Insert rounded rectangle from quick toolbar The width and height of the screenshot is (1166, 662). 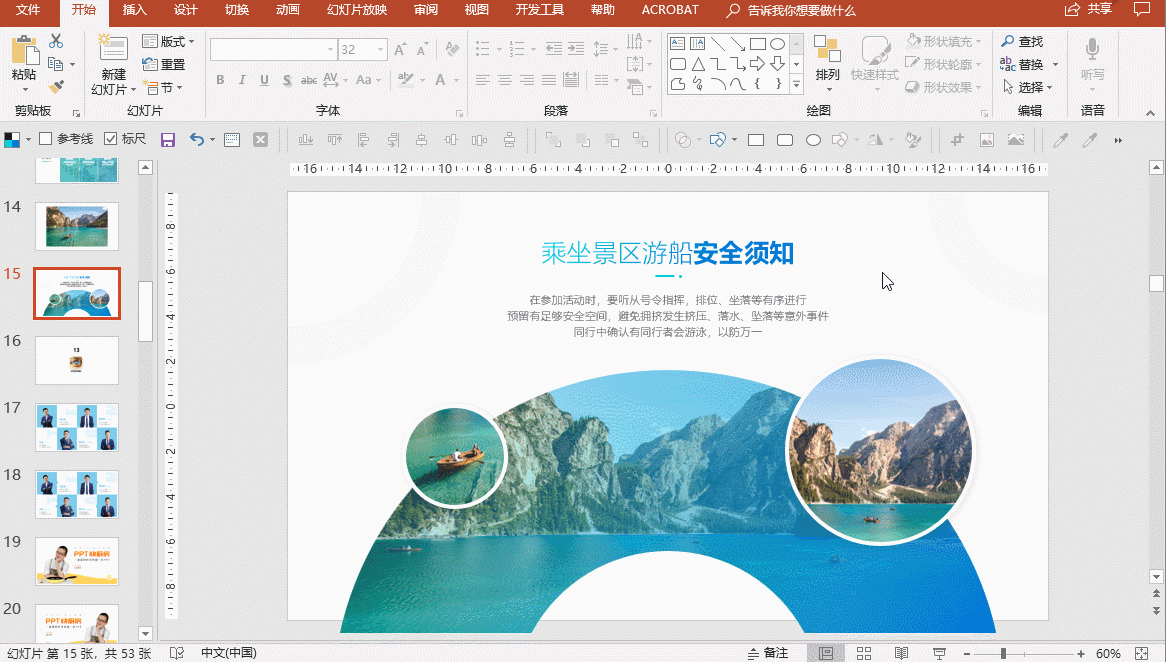click(785, 140)
